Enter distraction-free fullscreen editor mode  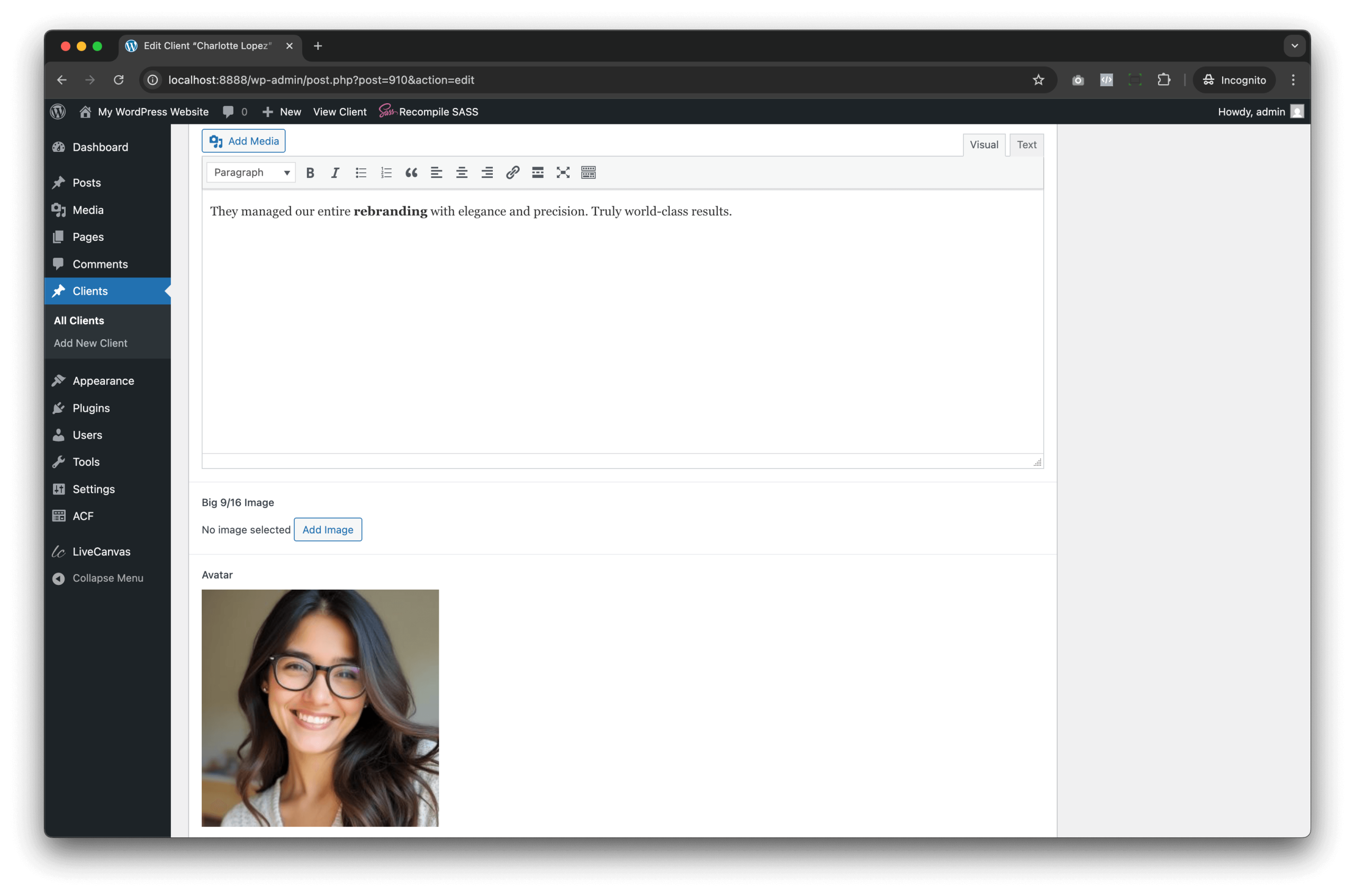(x=563, y=173)
